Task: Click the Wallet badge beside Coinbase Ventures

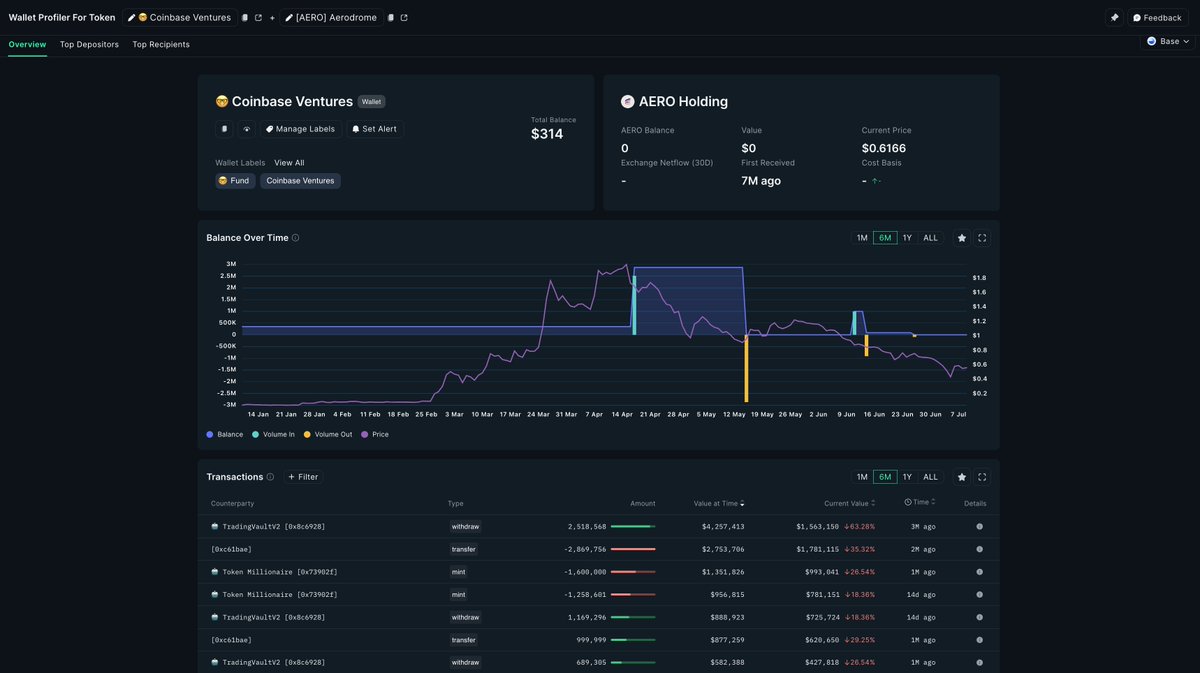Action: click(372, 102)
